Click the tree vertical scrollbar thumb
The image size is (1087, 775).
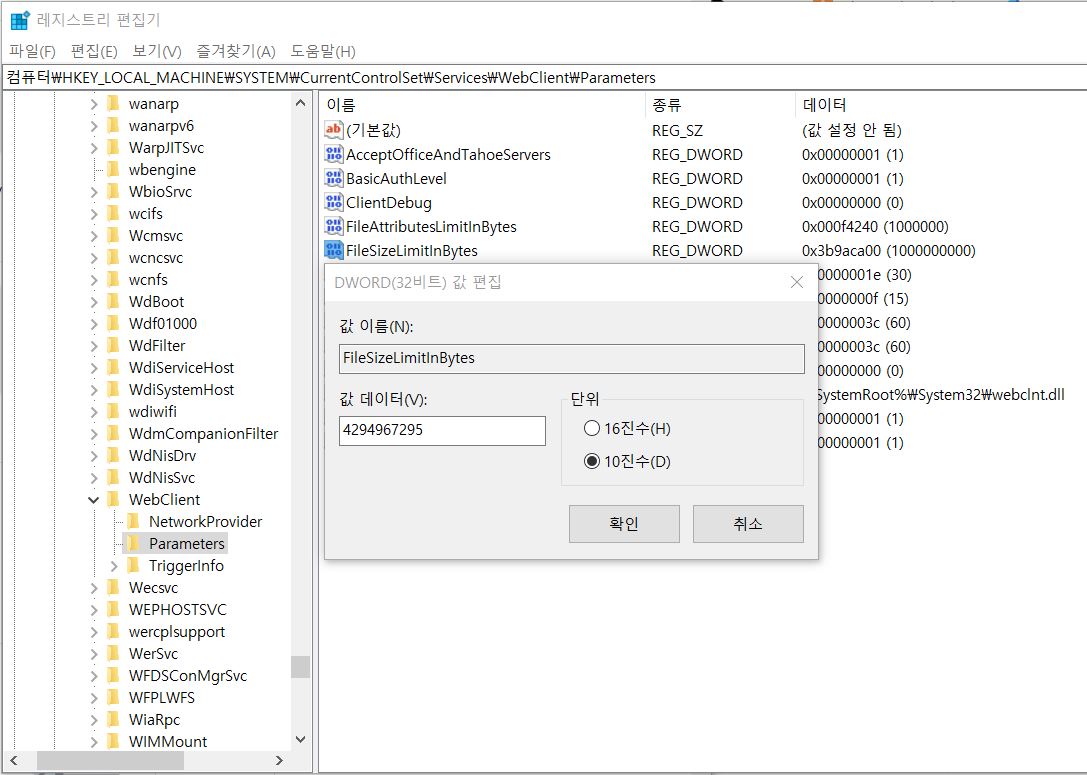300,667
